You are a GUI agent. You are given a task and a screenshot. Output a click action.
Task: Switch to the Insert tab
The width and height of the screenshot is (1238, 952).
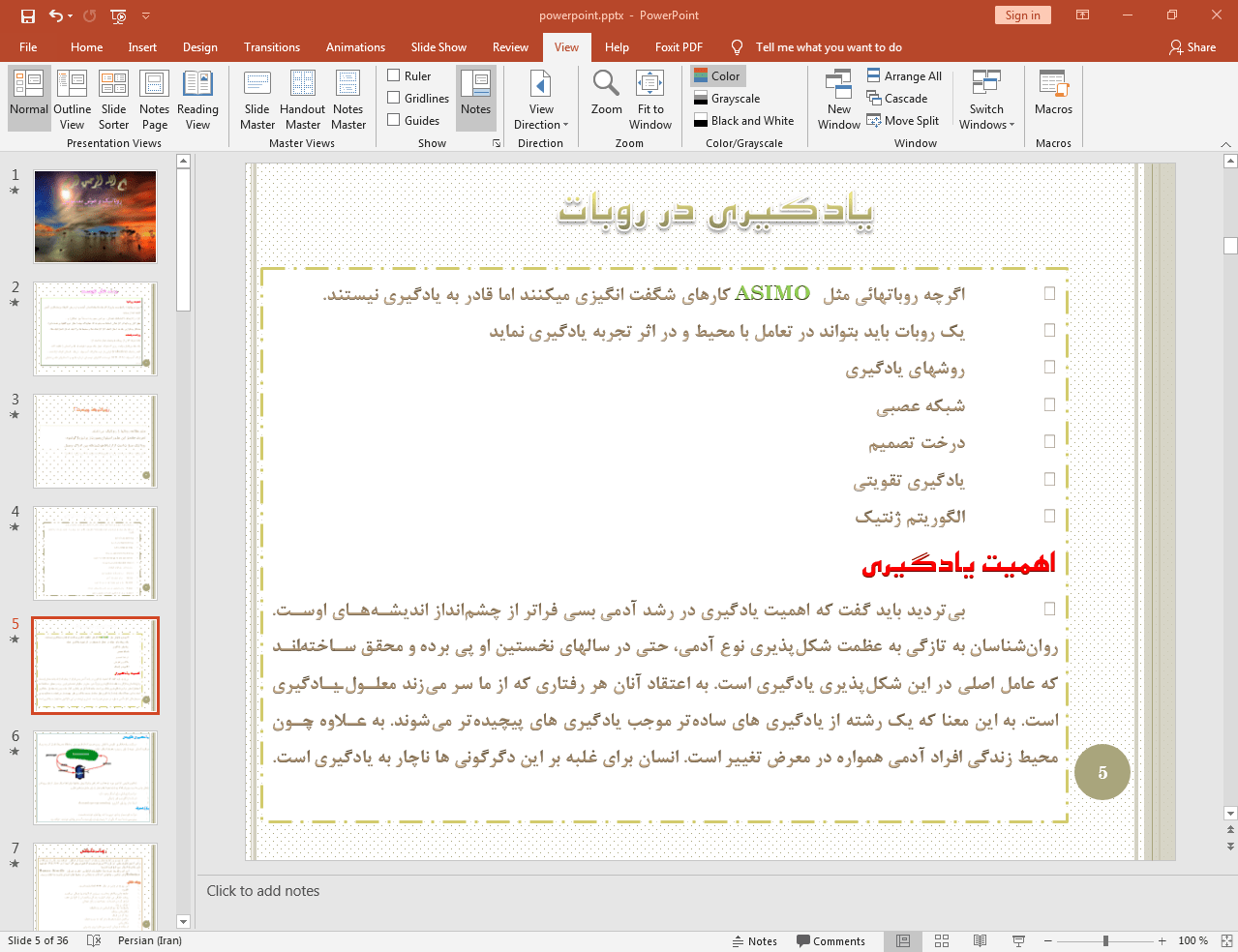click(142, 46)
